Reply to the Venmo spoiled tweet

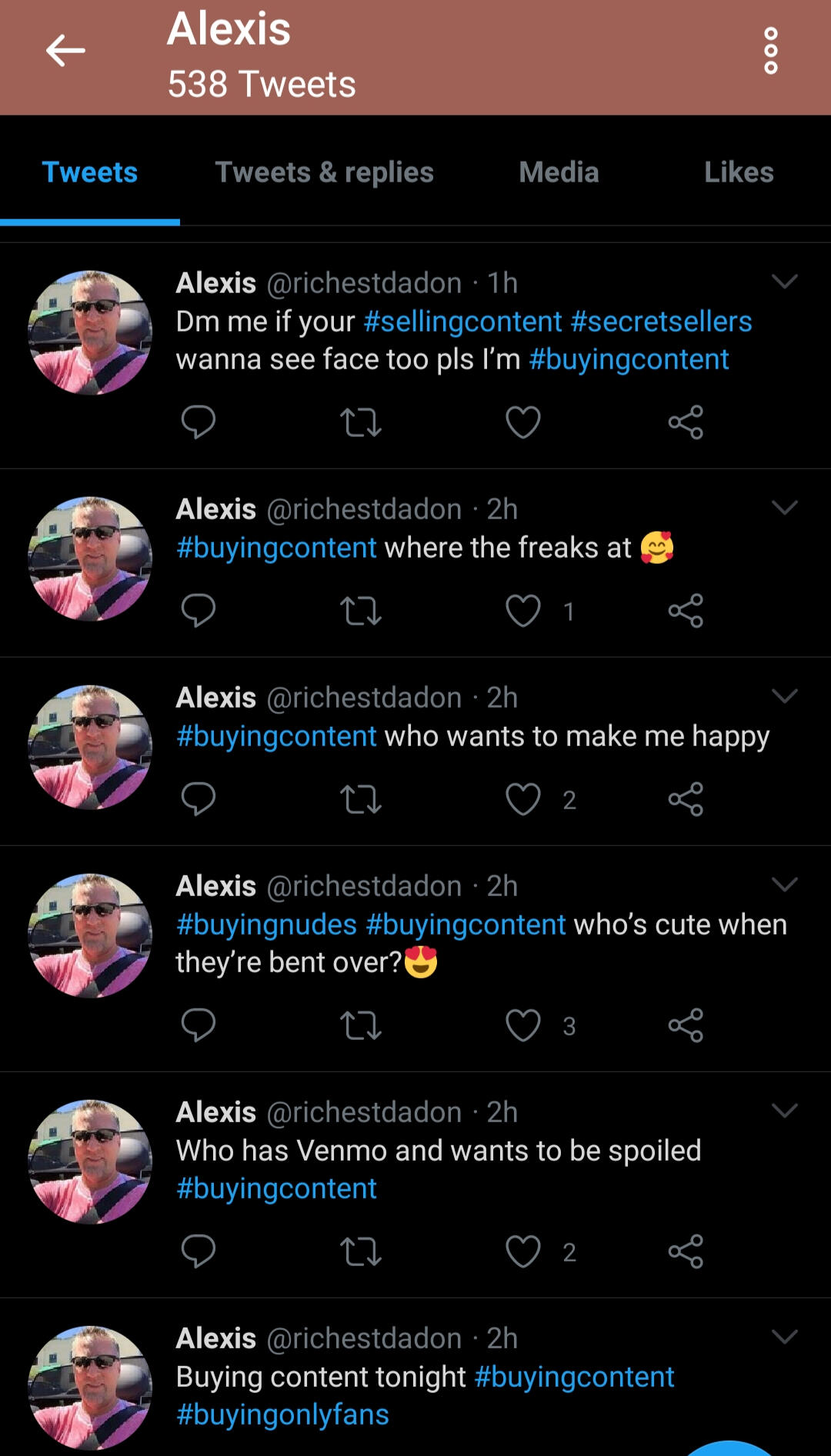(x=198, y=1251)
